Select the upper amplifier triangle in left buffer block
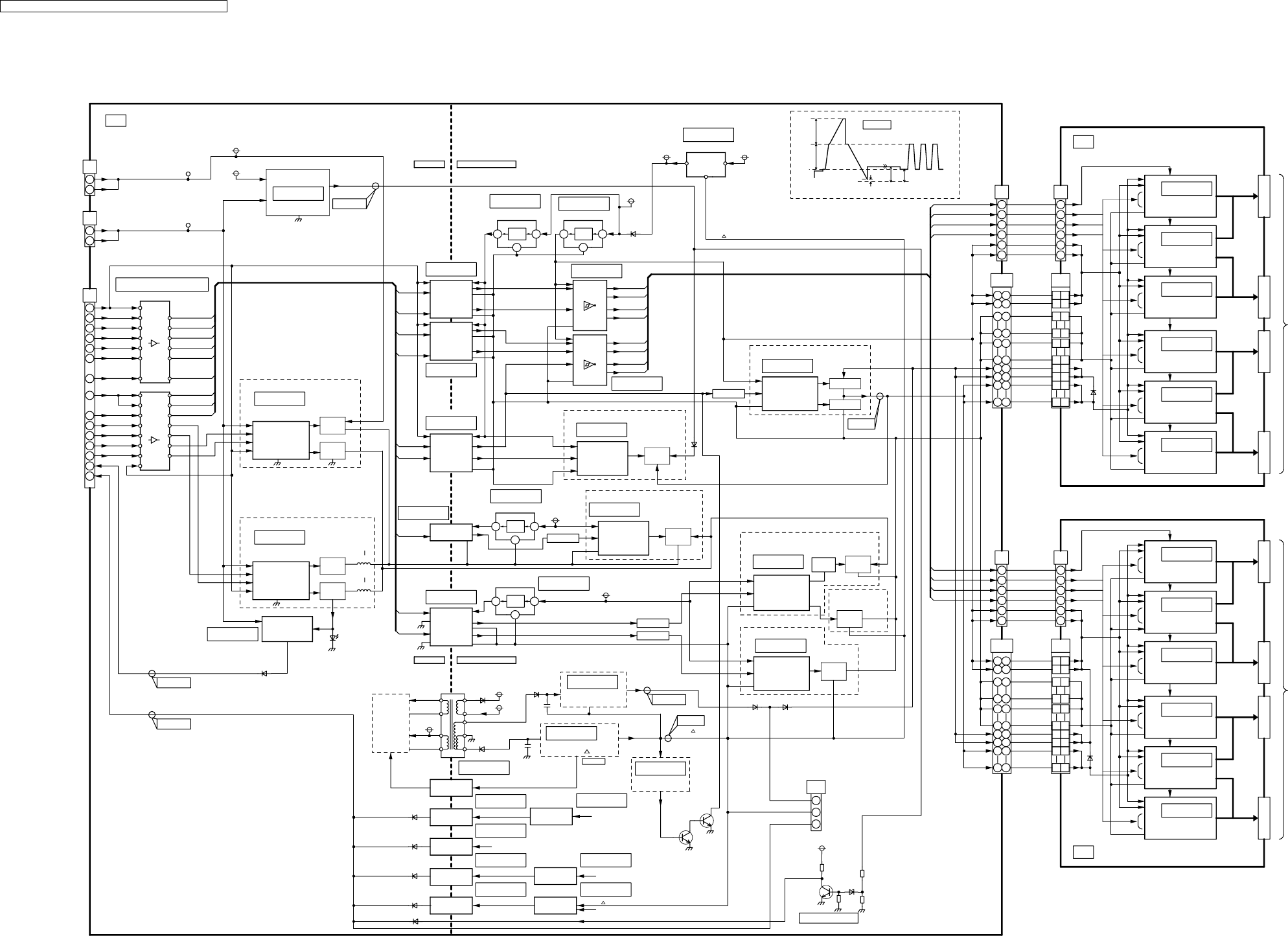This screenshot has height=936, width=1288. click(x=154, y=343)
